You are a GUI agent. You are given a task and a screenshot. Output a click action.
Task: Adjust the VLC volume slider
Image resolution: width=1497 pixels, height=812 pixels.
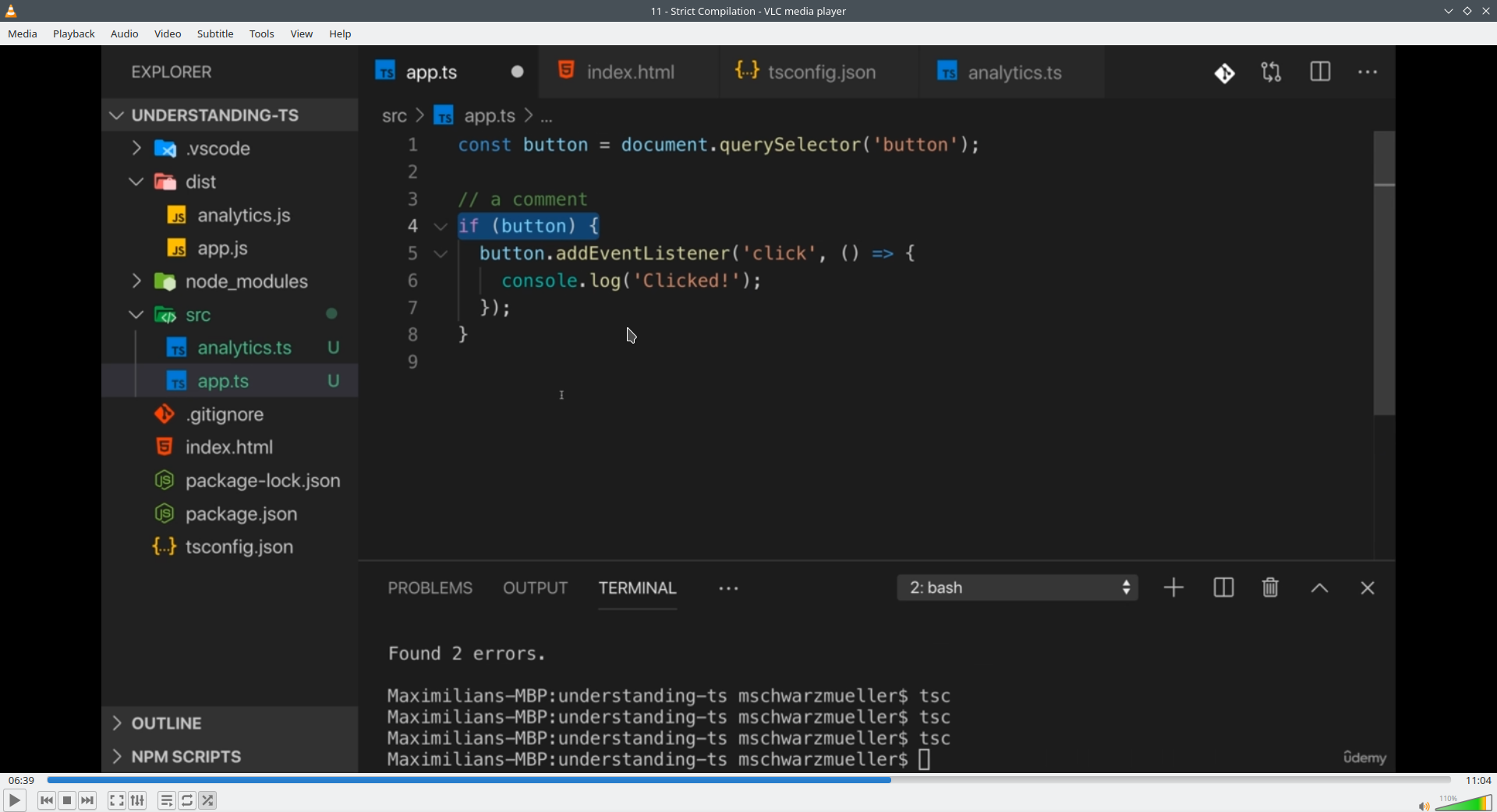[1463, 803]
